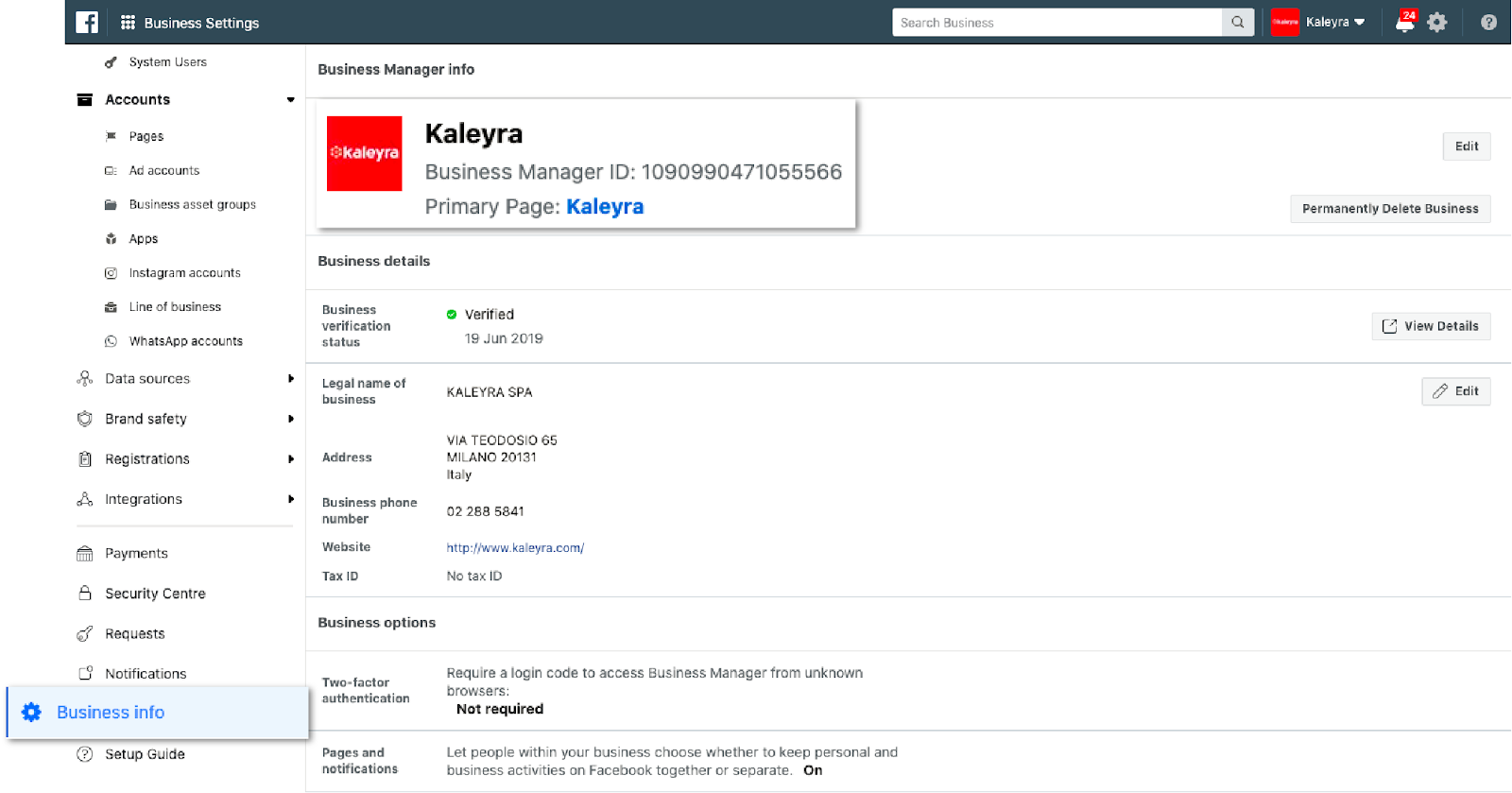This screenshot has width=1512, height=793.
Task: Select Business info in the sidebar
Action: point(158,713)
